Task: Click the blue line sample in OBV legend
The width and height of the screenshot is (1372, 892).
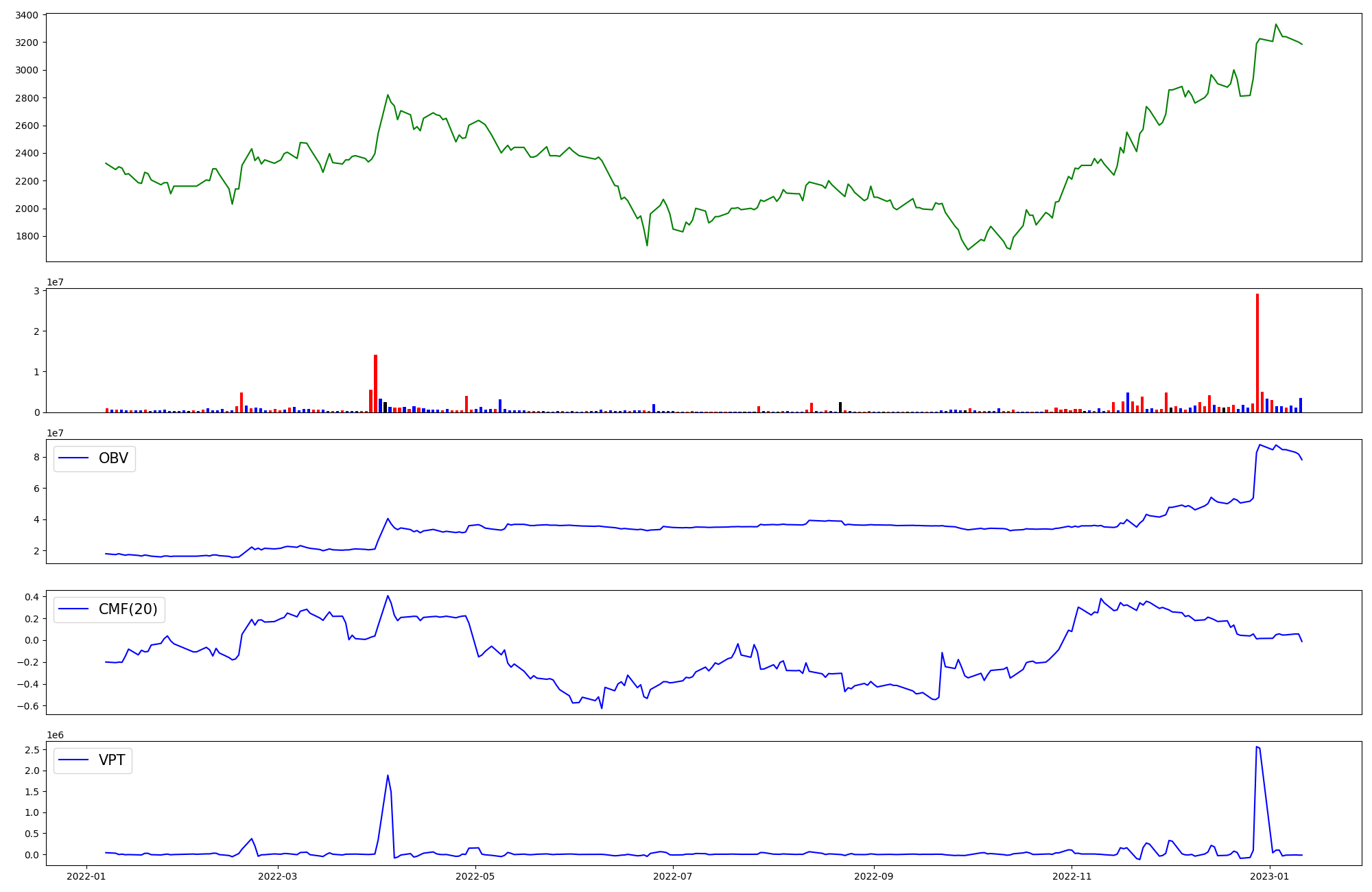Action: tap(73, 458)
